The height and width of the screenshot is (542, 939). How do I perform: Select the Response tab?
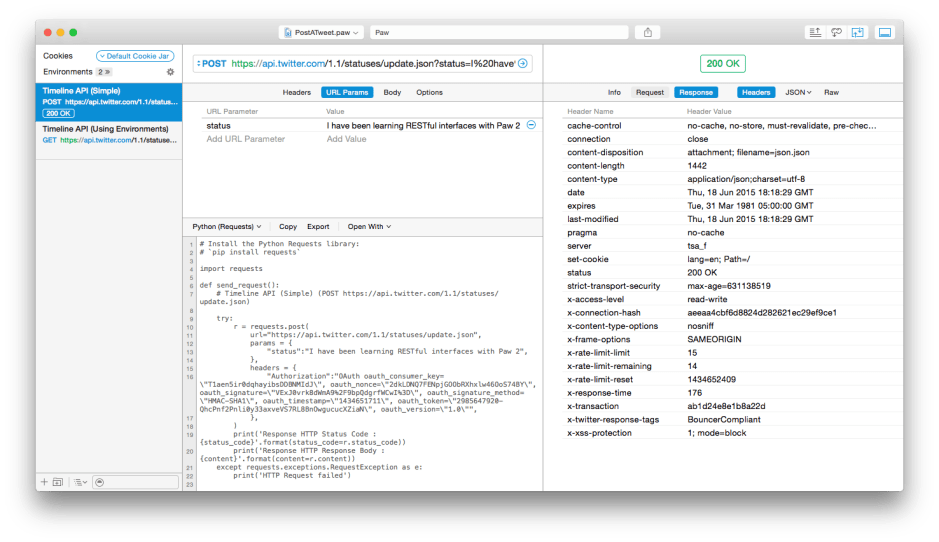696,92
